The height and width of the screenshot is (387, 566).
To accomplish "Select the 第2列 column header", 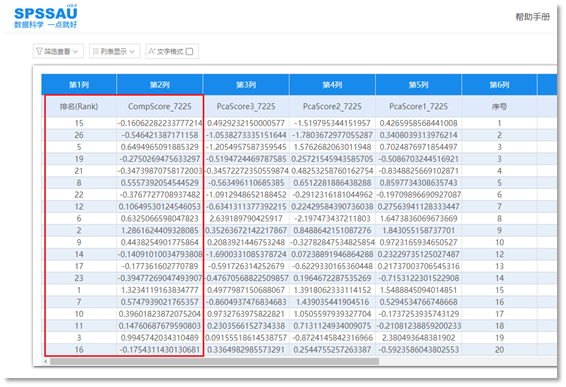I will pyautogui.click(x=160, y=85).
